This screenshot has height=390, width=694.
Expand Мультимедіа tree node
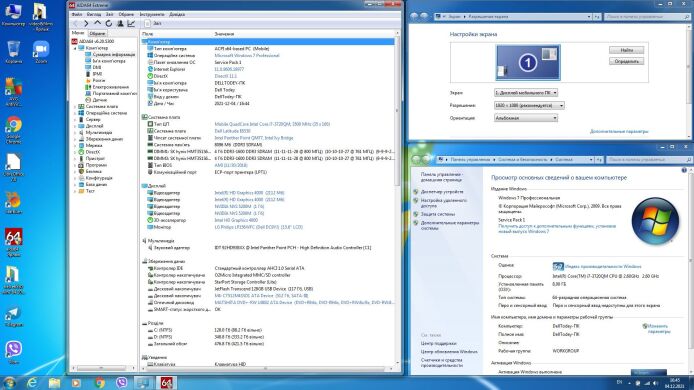(x=75, y=132)
